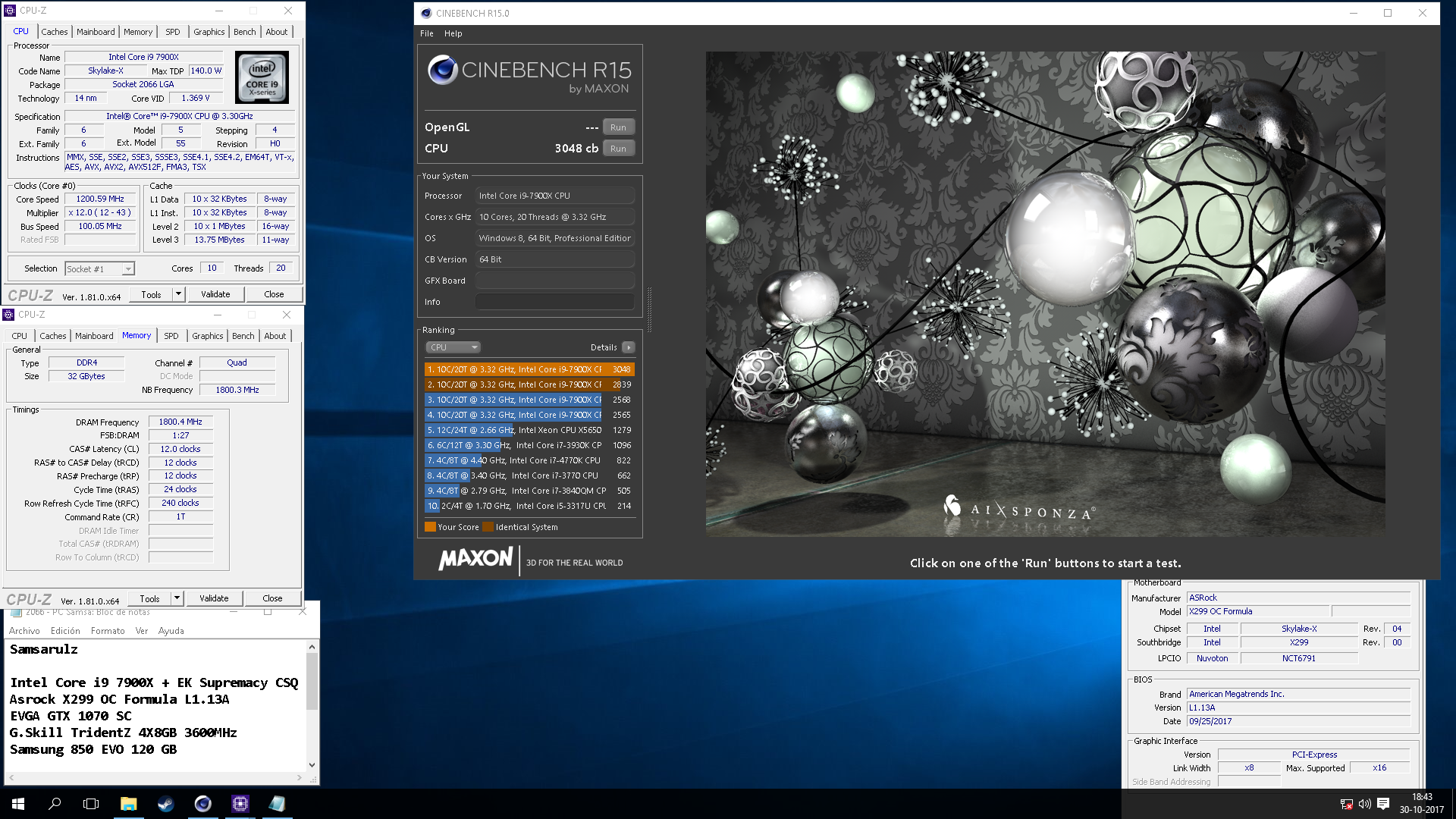Click Notepad vertical scrollbar down arrow
Viewport: 1456px width, 819px height.
click(312, 765)
